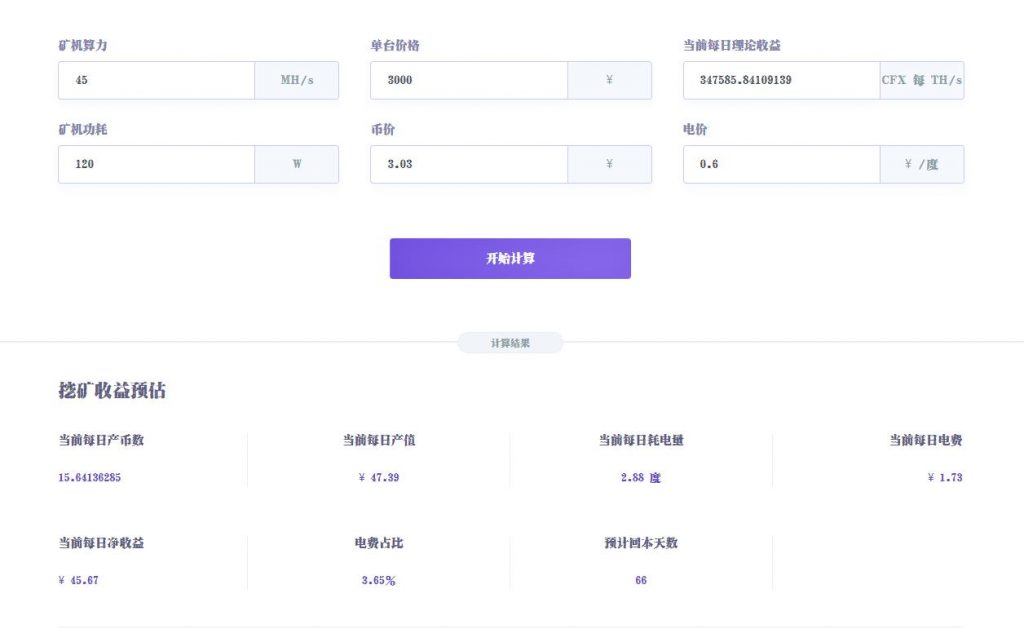Viewport: 1024px width, 629px height.
Task: Click the CFX 每 TH/s unit box
Action: [921, 80]
